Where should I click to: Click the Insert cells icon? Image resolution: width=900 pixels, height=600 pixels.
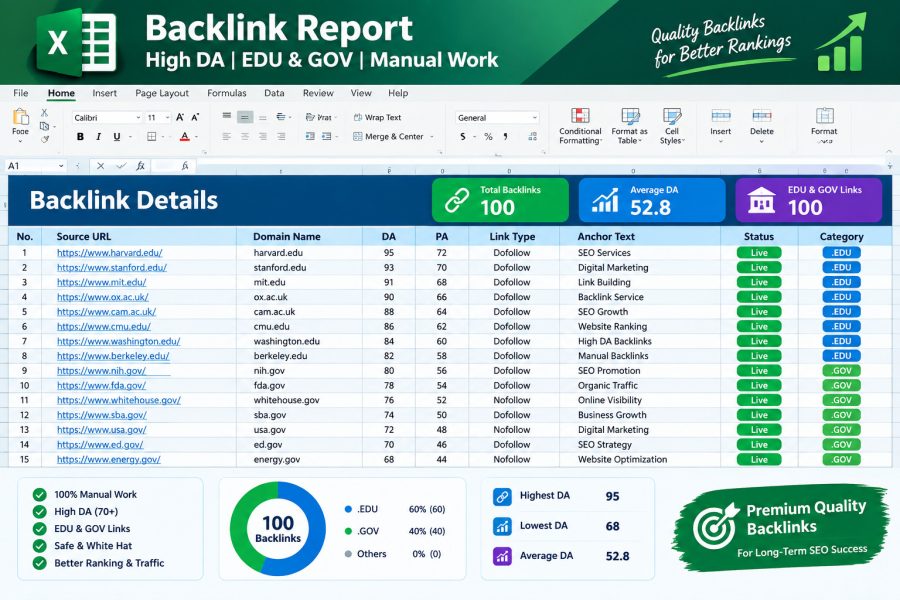(x=721, y=116)
